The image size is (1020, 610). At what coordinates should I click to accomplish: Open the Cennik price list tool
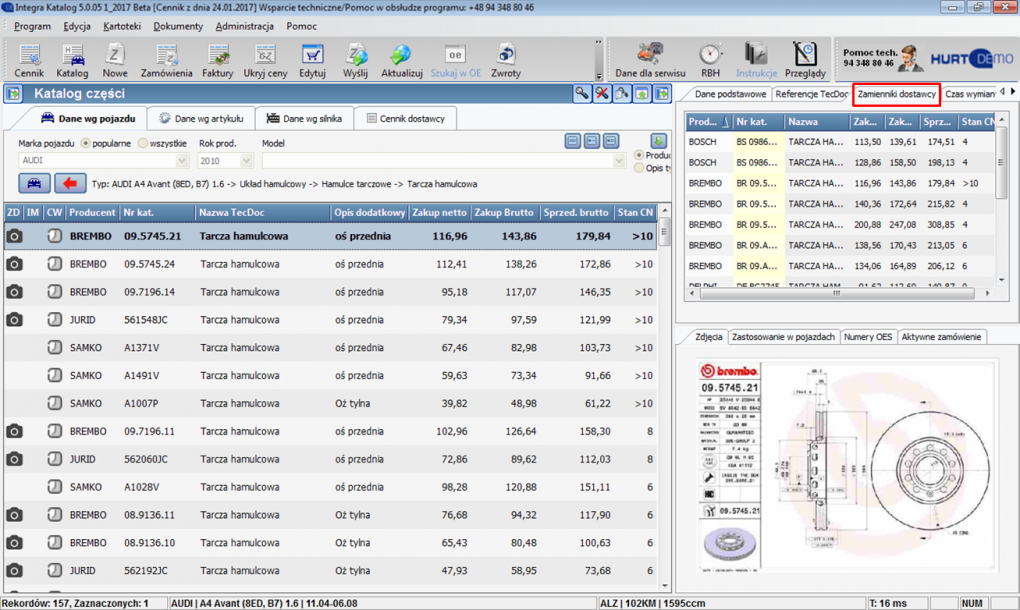(x=29, y=60)
